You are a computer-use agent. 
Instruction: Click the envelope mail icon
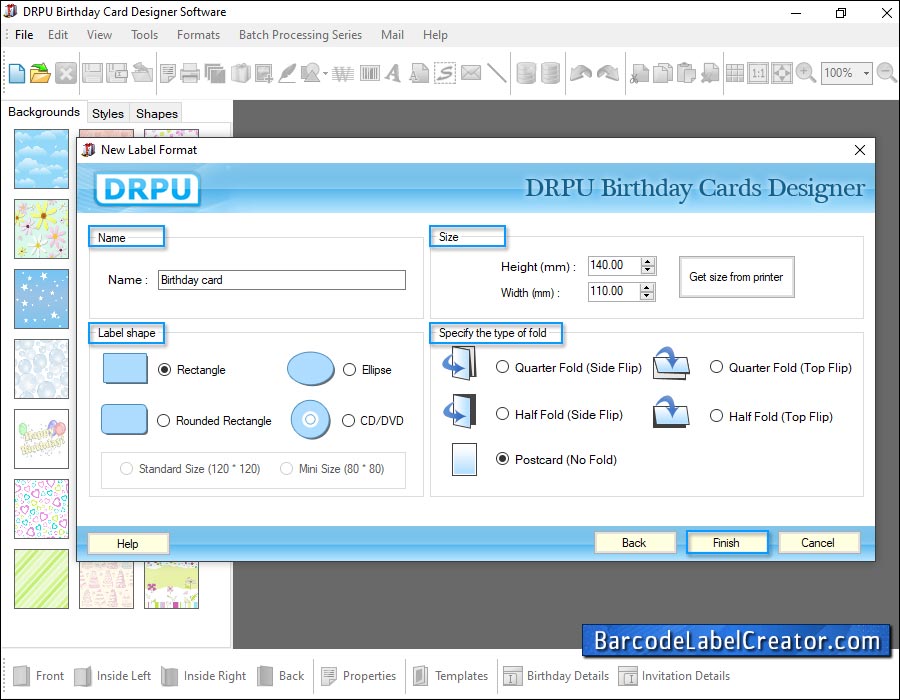471,73
